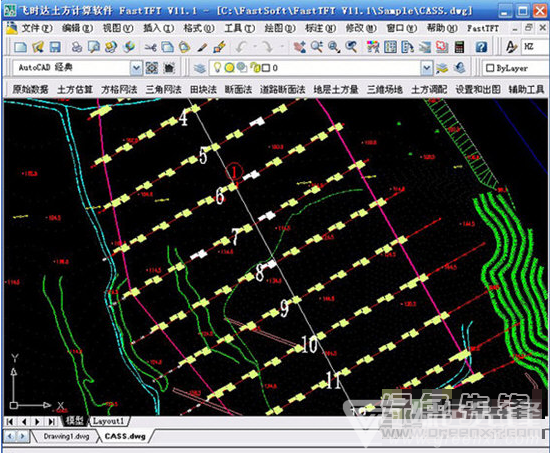Click the Zoom Previous icon
The image size is (550, 453).
351,47
